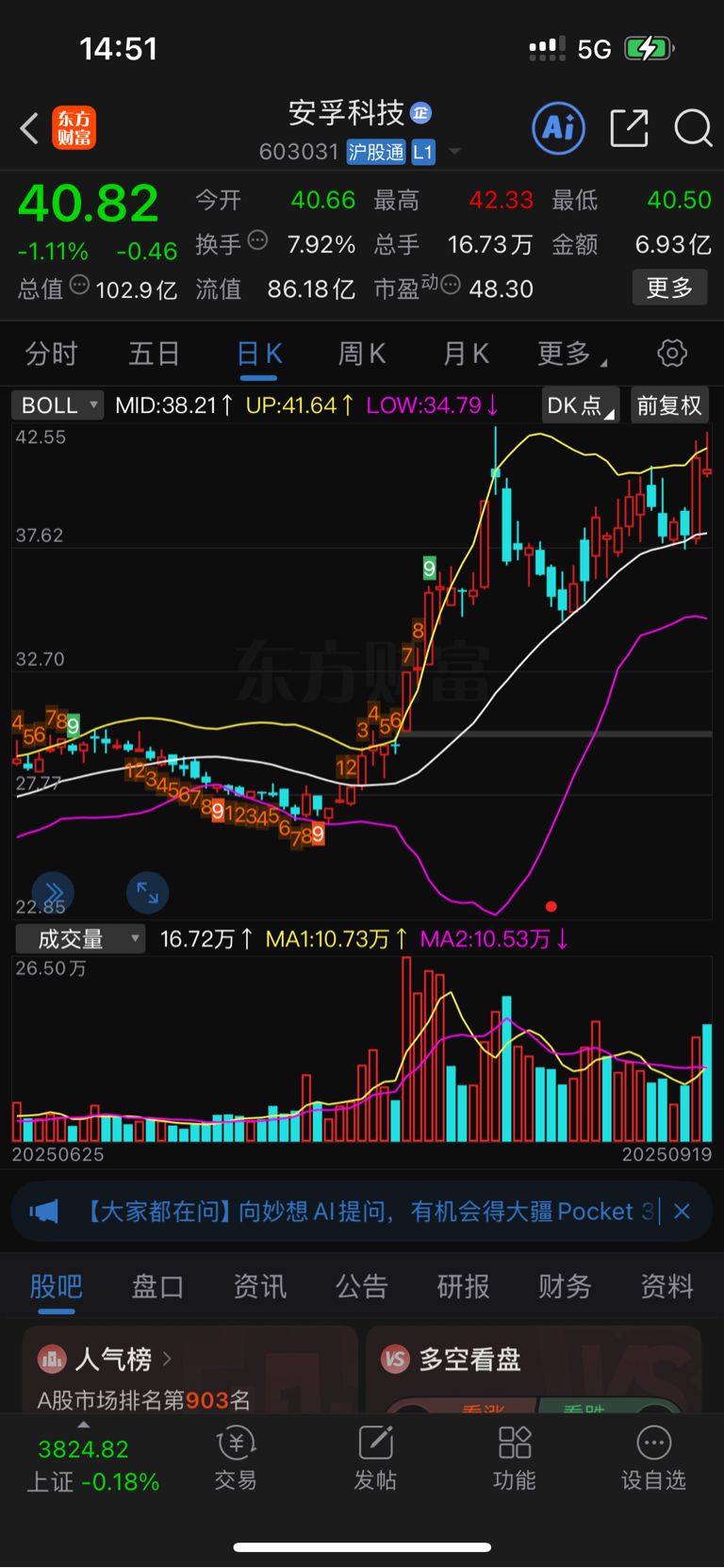Tap the 更多 quote details button
Viewport: 724px width, 1568px height.
(x=669, y=288)
